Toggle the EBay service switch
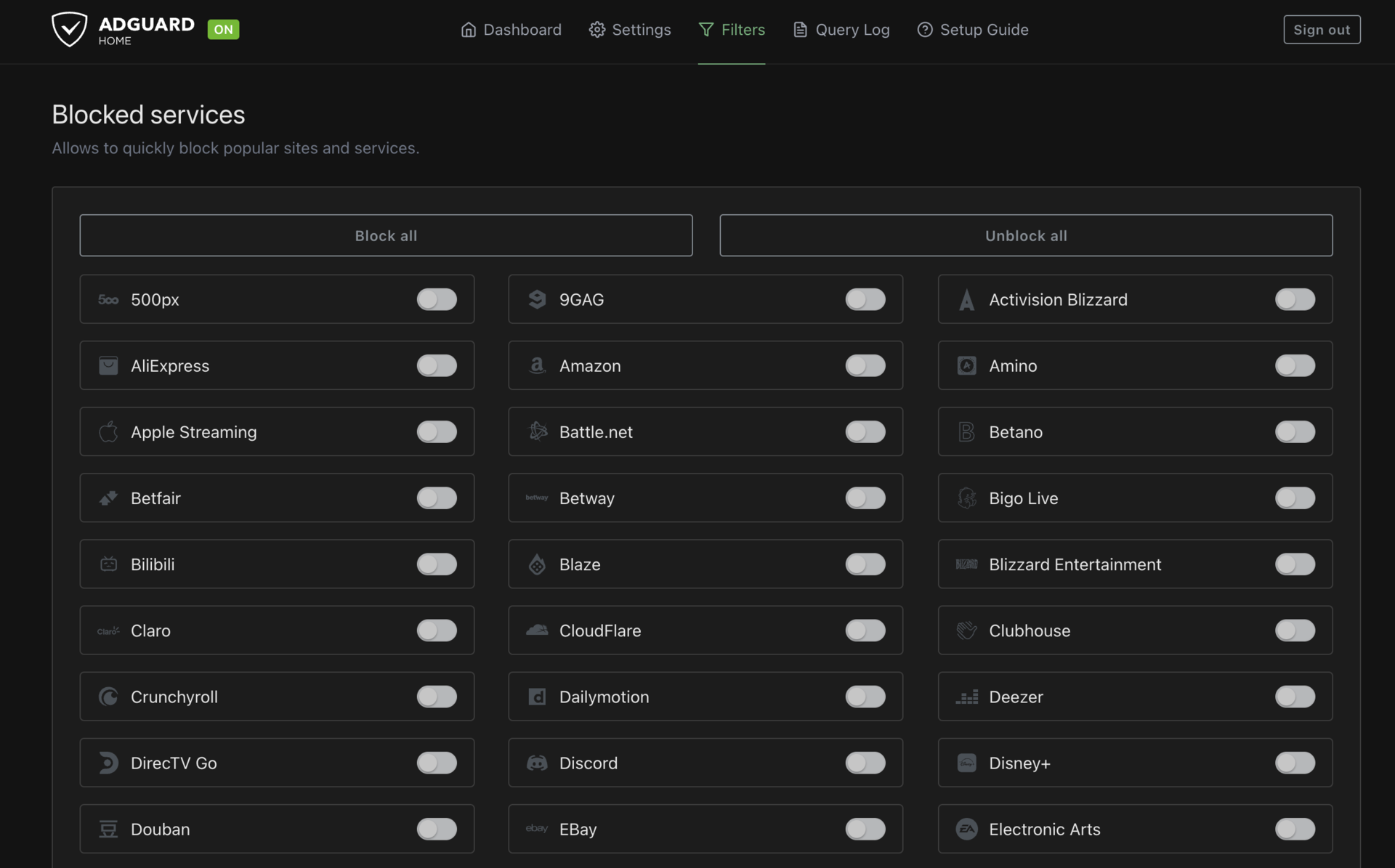The image size is (1395, 868). tap(865, 829)
